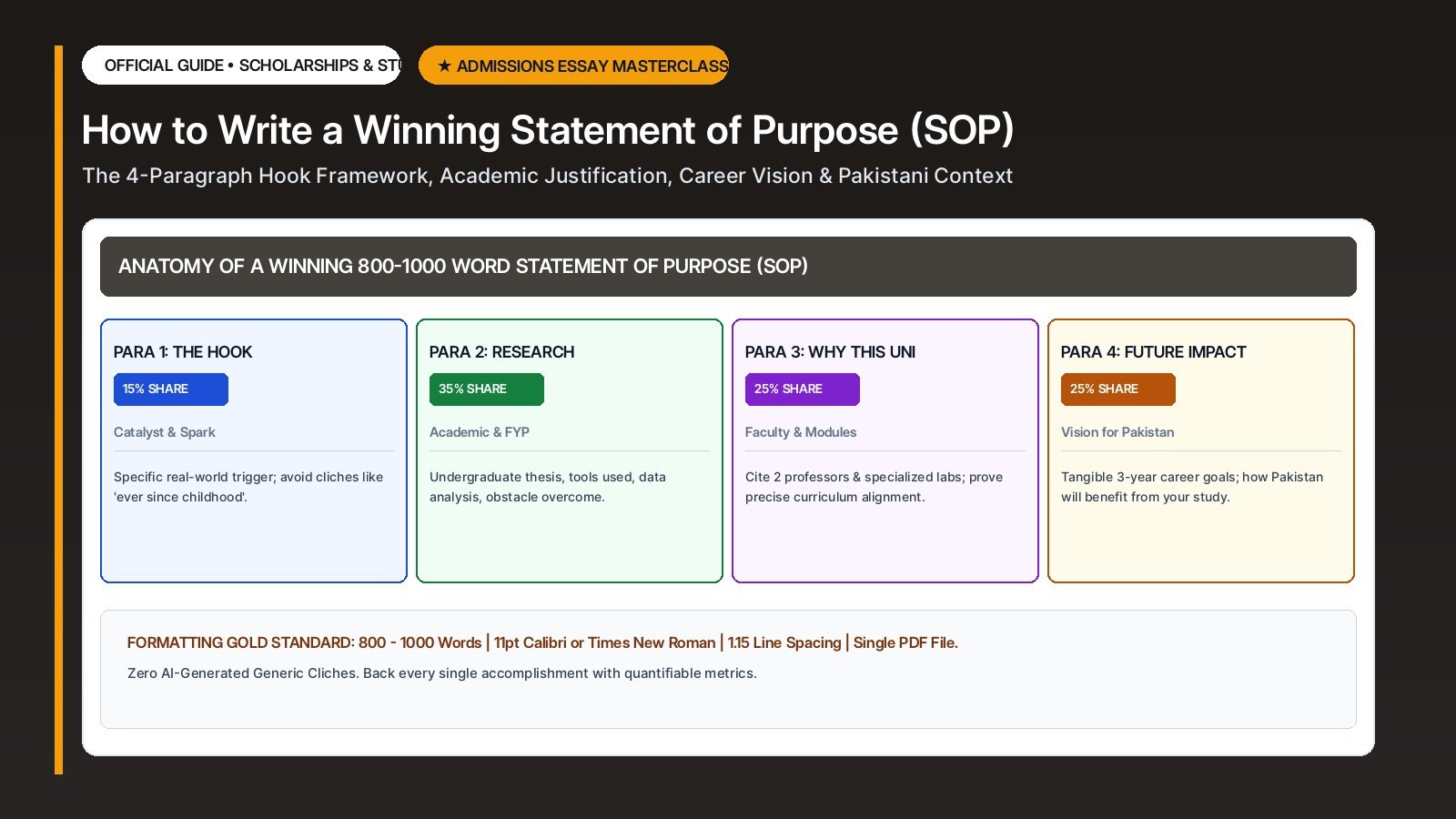This screenshot has height=819, width=1456.
Task: Click the 'Anatomy of a Winning 800-1000 Word' header bar
Action: point(728,267)
